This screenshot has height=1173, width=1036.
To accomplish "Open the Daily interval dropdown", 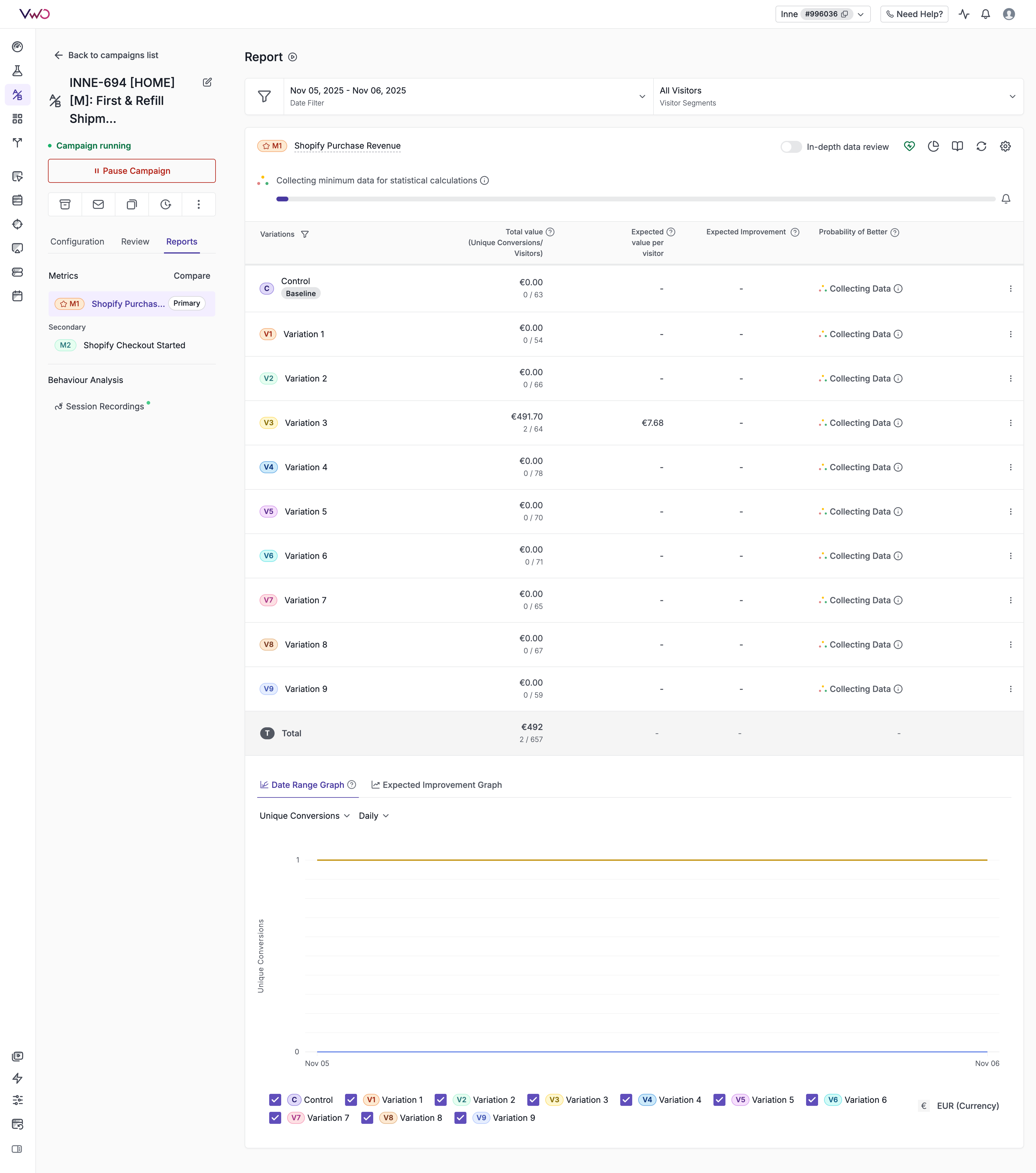I will pos(374,815).
